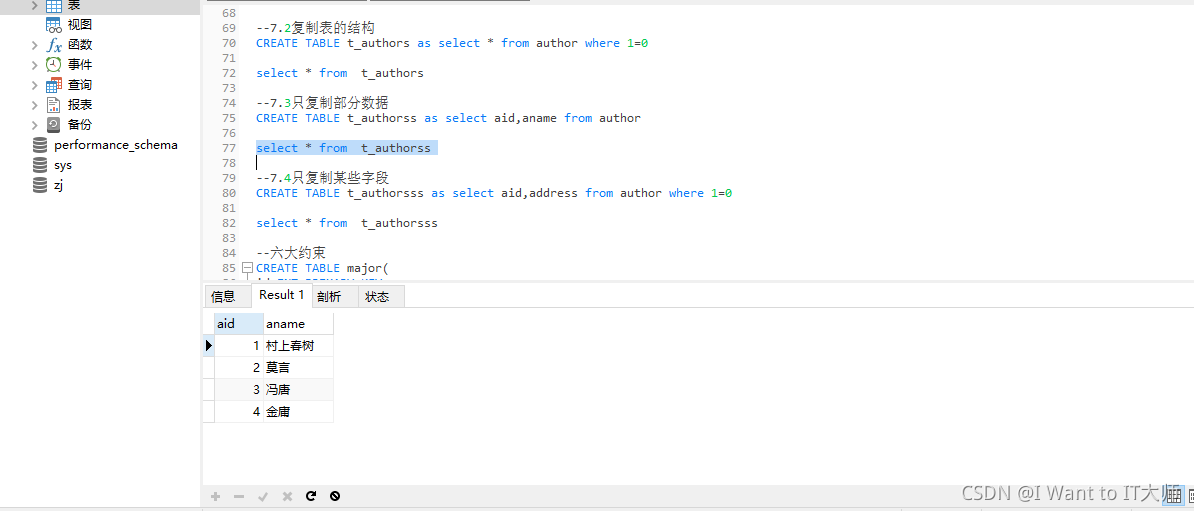This screenshot has height=511, width=1194.
Task: Click the CREATE TABLE t_authorss line 75
Action: point(449,118)
